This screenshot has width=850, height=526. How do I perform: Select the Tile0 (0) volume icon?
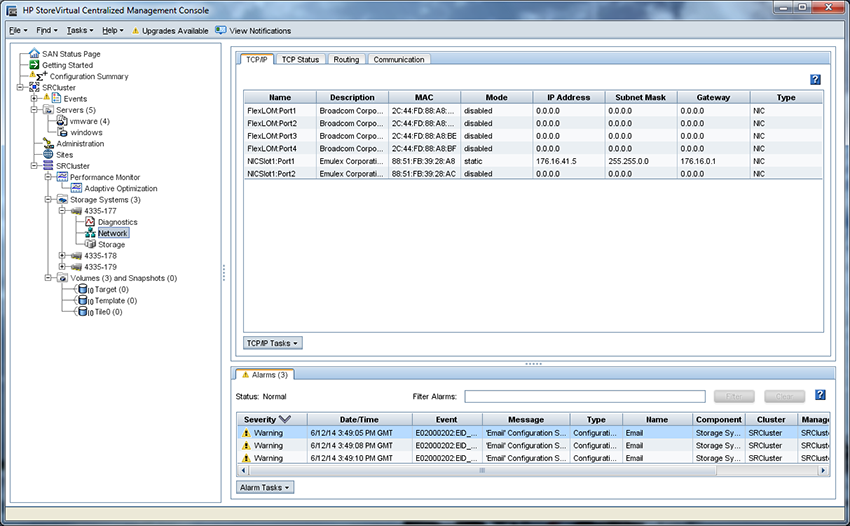click(84, 312)
